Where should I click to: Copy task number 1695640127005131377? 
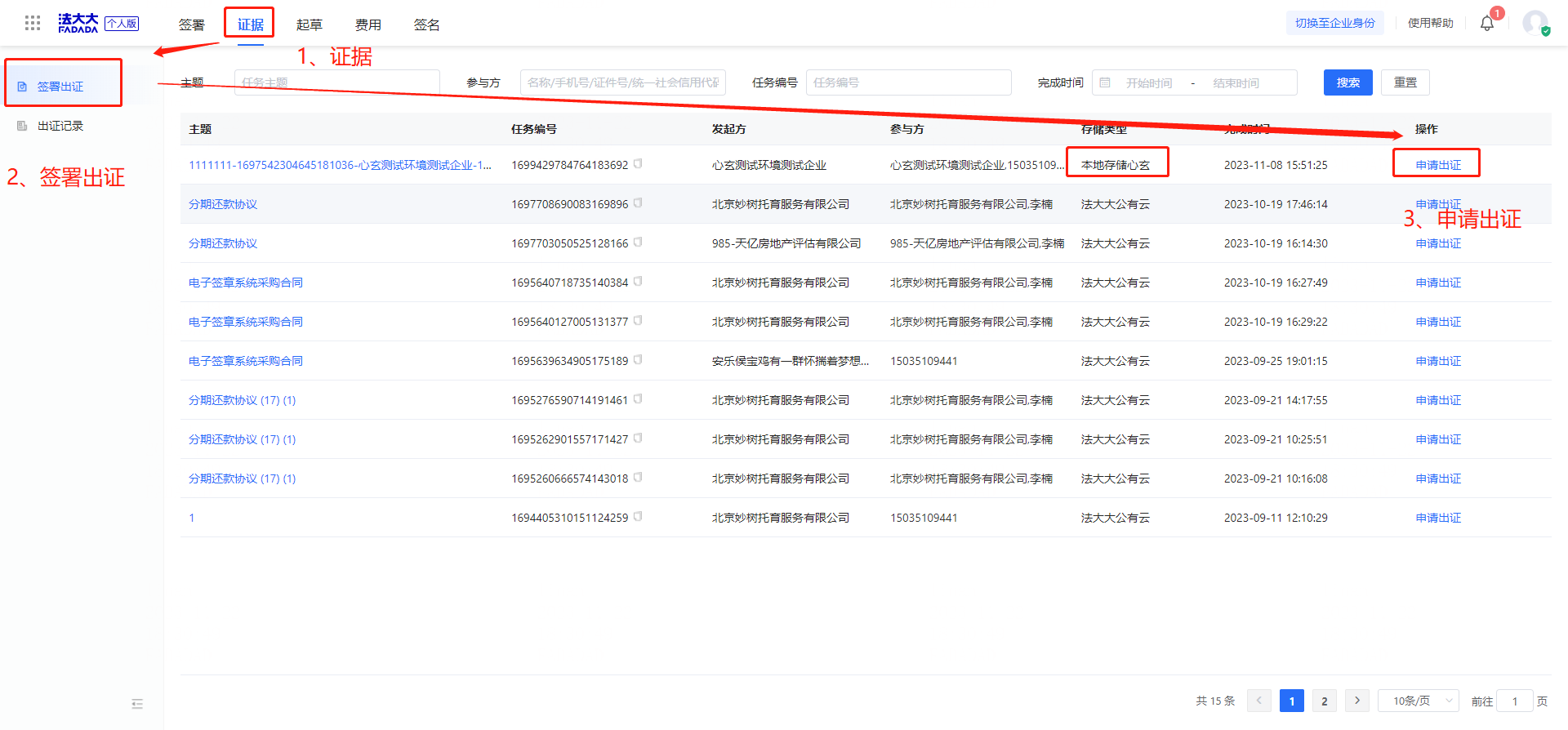[x=638, y=320]
